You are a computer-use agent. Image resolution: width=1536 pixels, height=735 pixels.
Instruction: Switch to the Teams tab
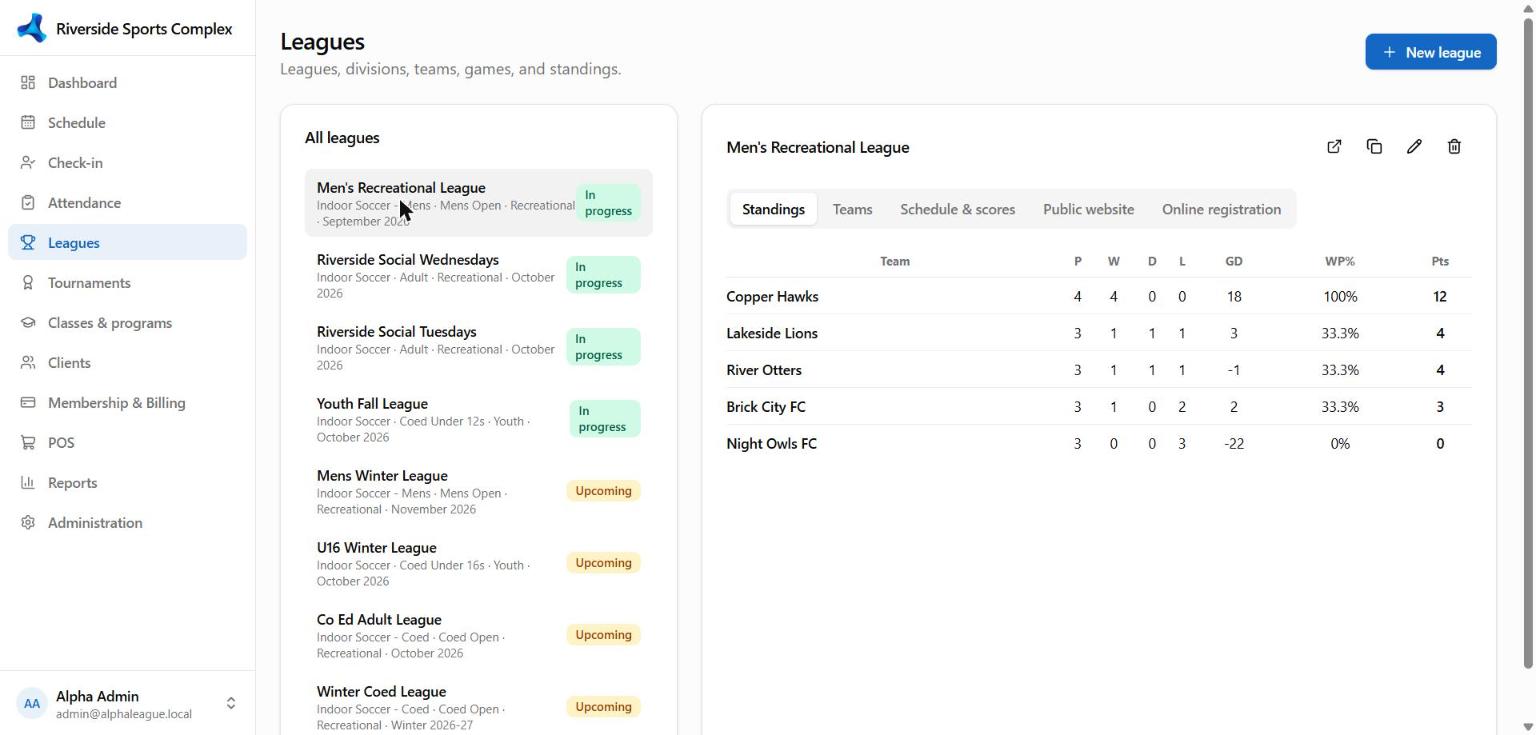click(852, 209)
